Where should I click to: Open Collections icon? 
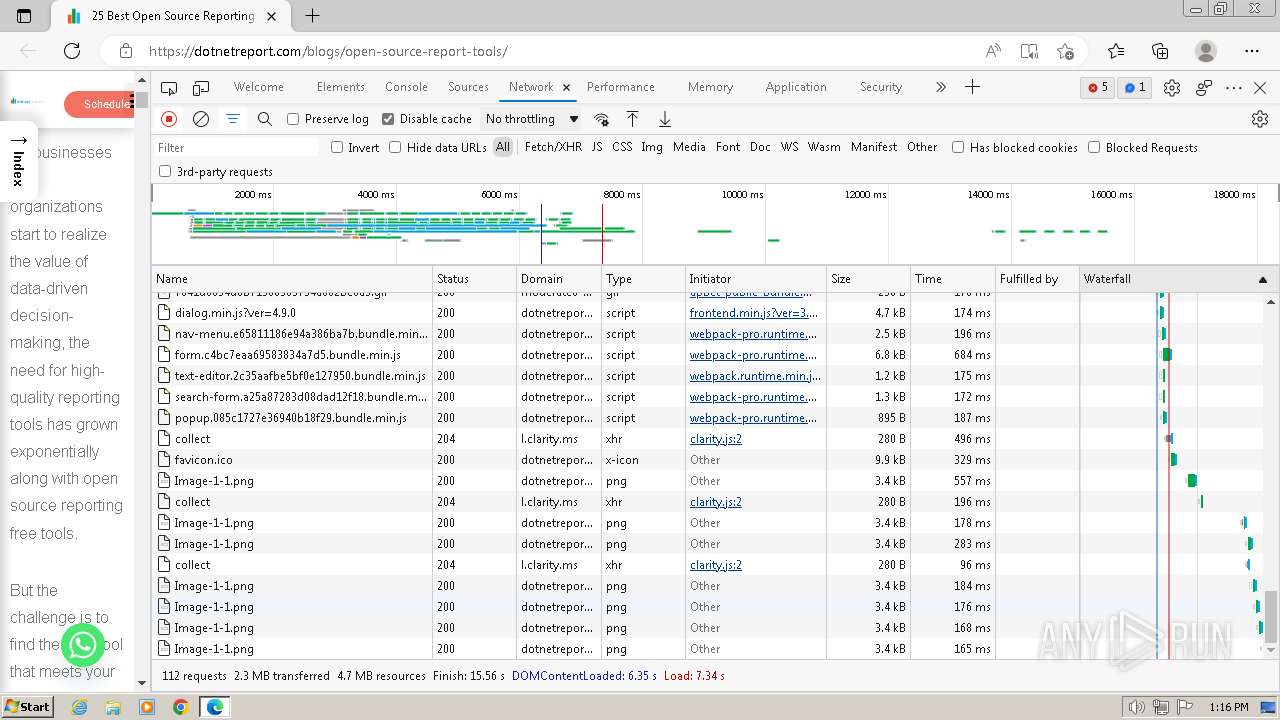tap(1160, 51)
